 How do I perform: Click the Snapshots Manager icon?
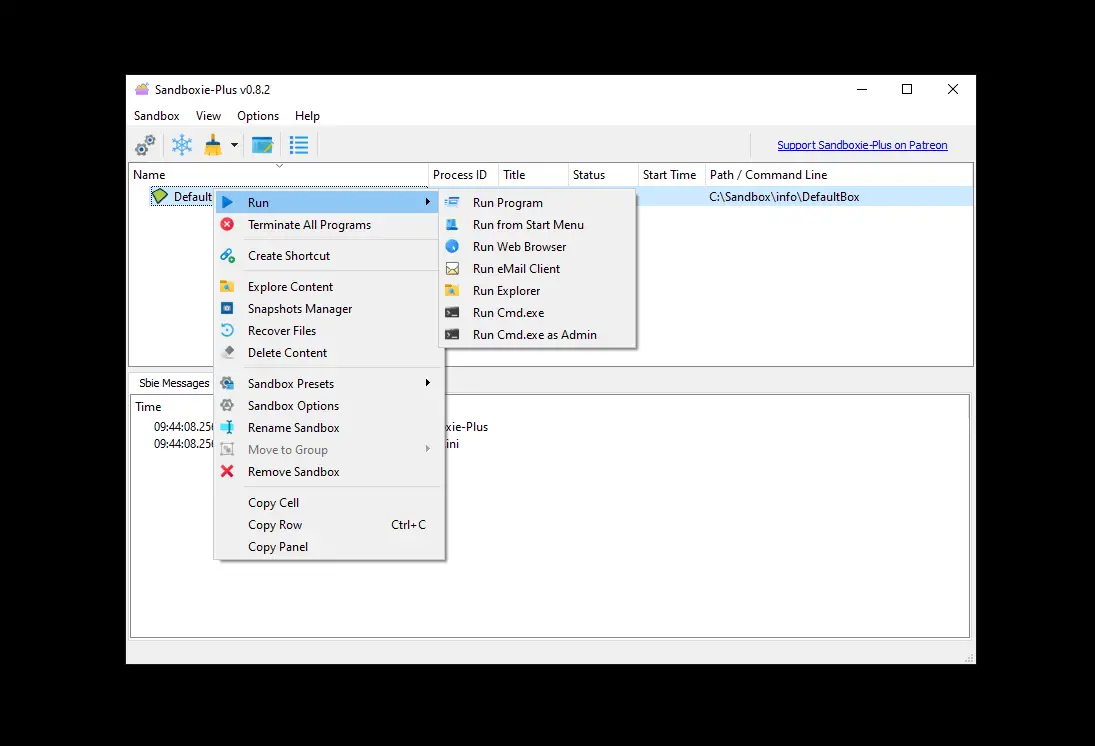[x=227, y=308]
